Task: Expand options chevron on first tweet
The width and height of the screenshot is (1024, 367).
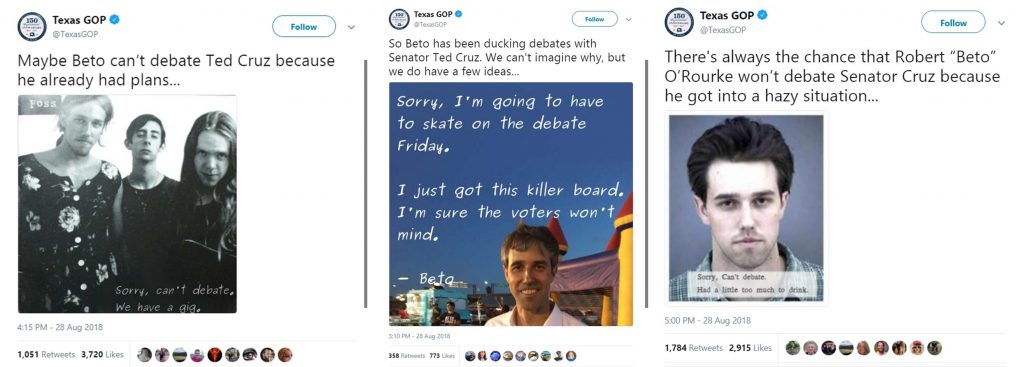Action: [x=351, y=27]
